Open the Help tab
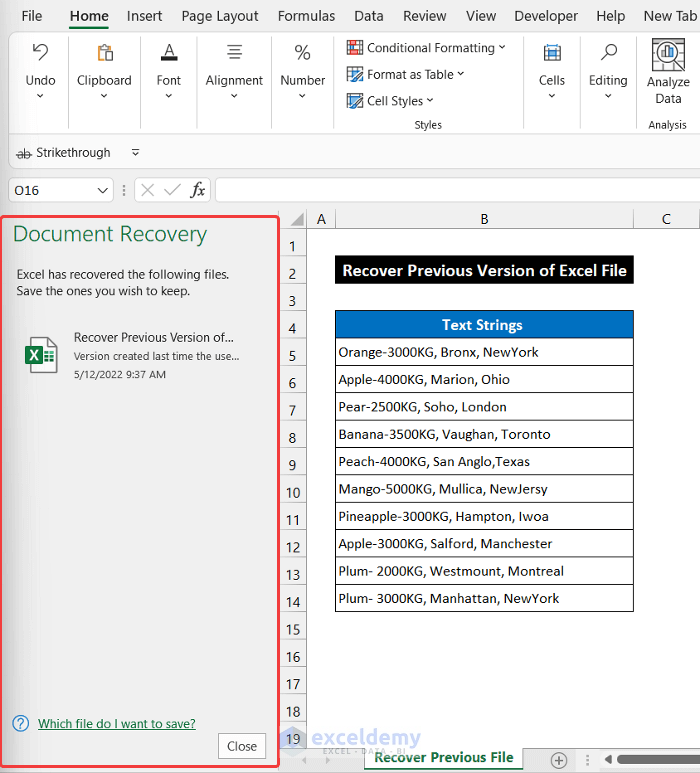This screenshot has width=700, height=773. pos(611,16)
